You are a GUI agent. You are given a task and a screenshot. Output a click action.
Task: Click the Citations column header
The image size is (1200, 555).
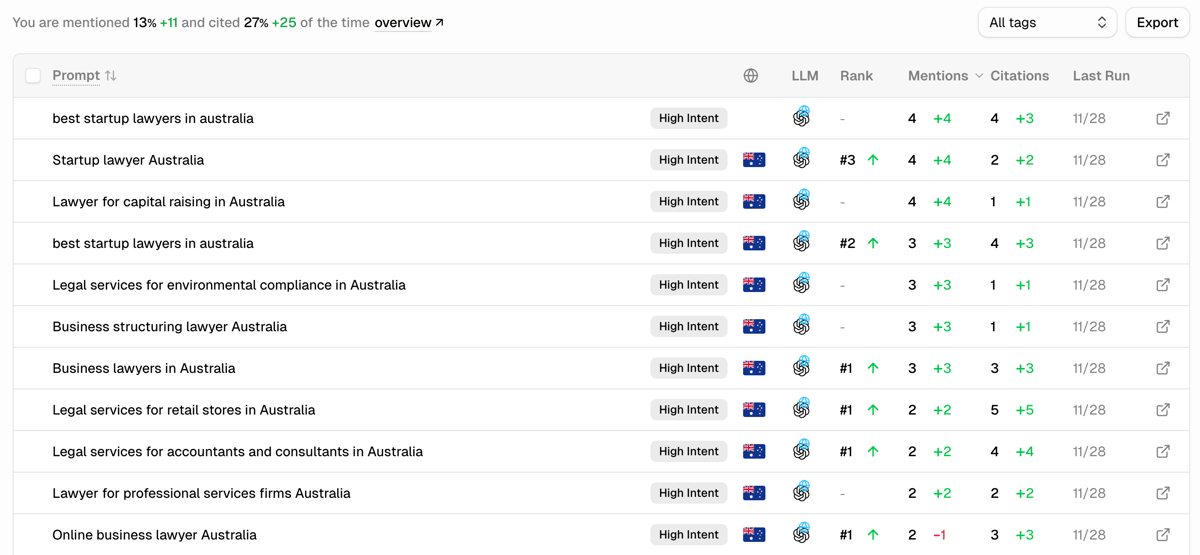(1019, 76)
